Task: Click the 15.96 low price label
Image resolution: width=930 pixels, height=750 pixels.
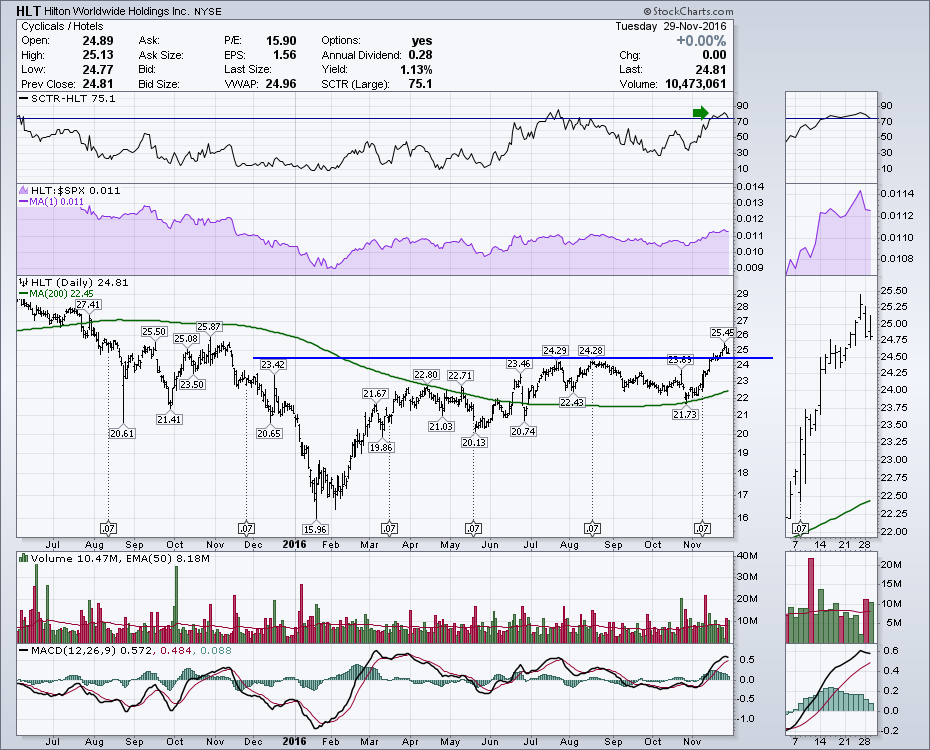Action: 316,529
